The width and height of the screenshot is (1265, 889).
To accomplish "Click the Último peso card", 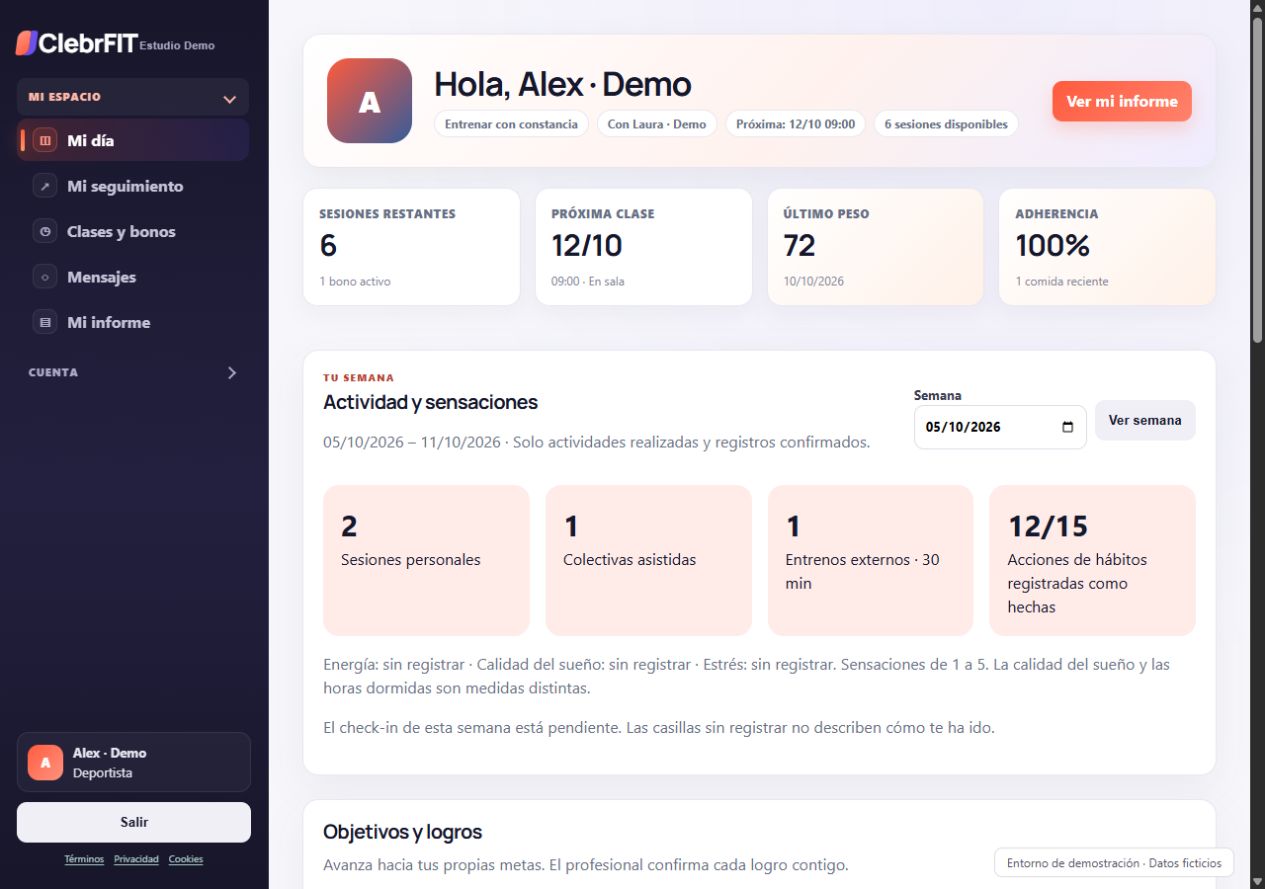I will click(x=875, y=247).
